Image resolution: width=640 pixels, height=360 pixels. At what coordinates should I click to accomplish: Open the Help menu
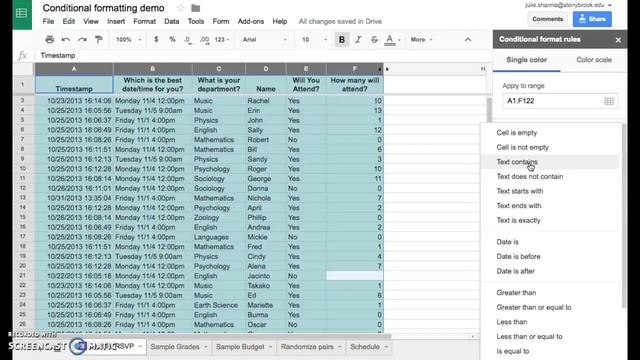280,21
